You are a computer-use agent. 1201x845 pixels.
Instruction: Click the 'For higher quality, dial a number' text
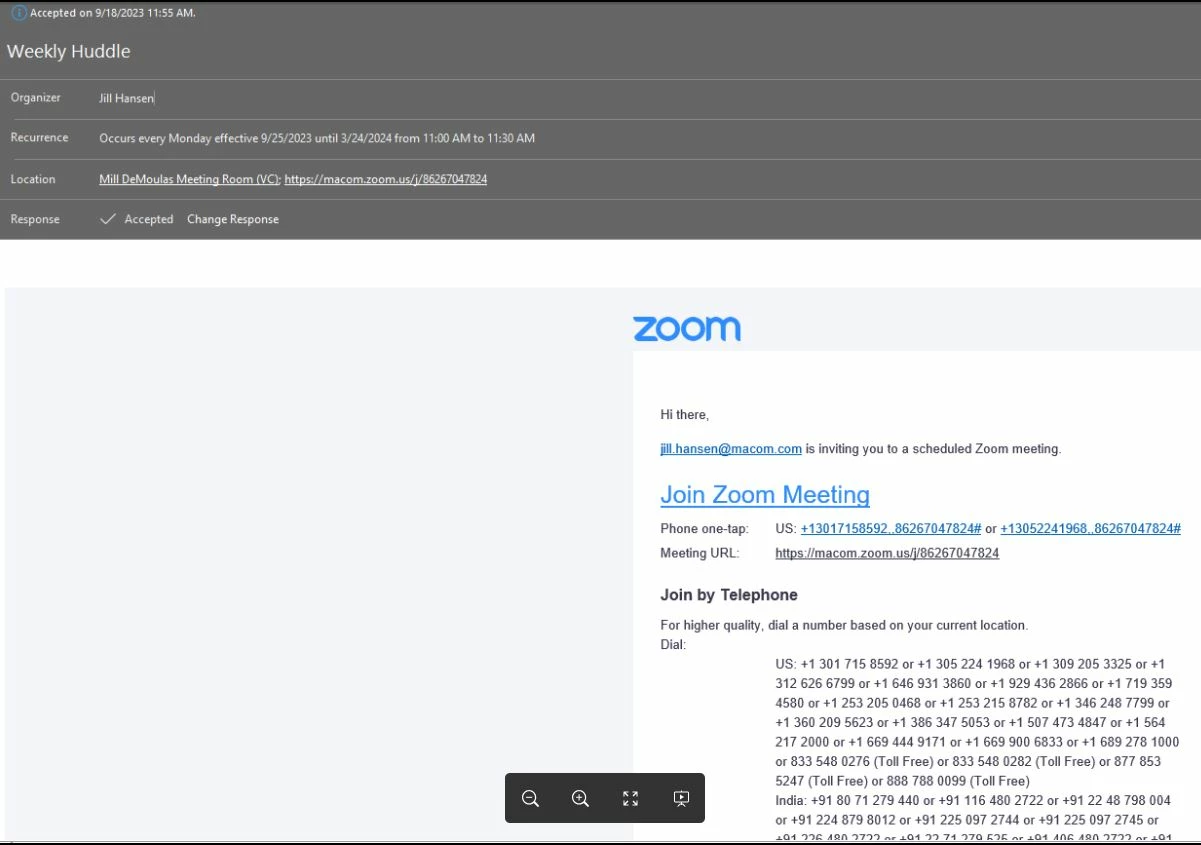pos(844,625)
